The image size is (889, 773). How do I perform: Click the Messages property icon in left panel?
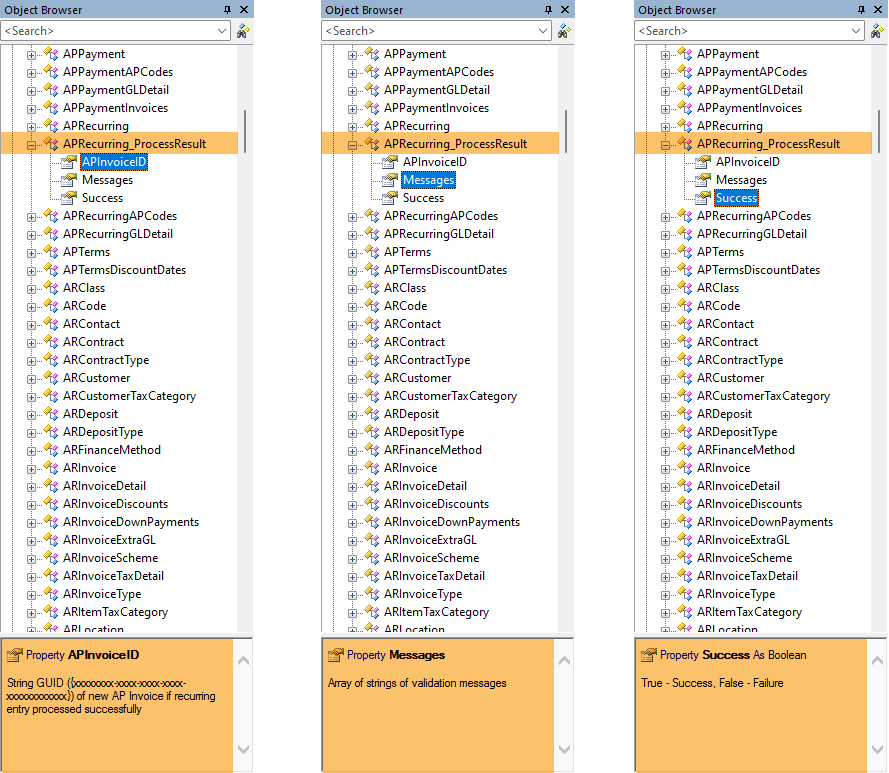(69, 180)
